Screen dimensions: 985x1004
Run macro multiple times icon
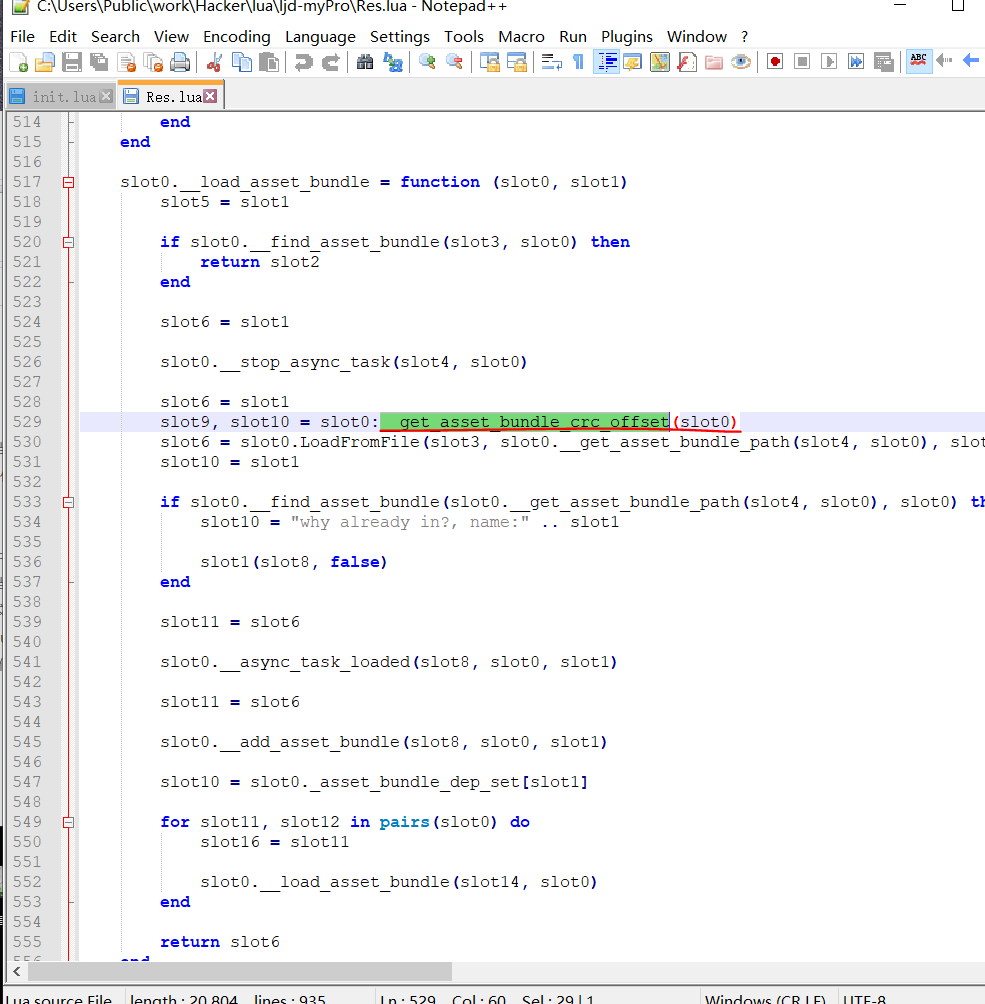click(856, 62)
